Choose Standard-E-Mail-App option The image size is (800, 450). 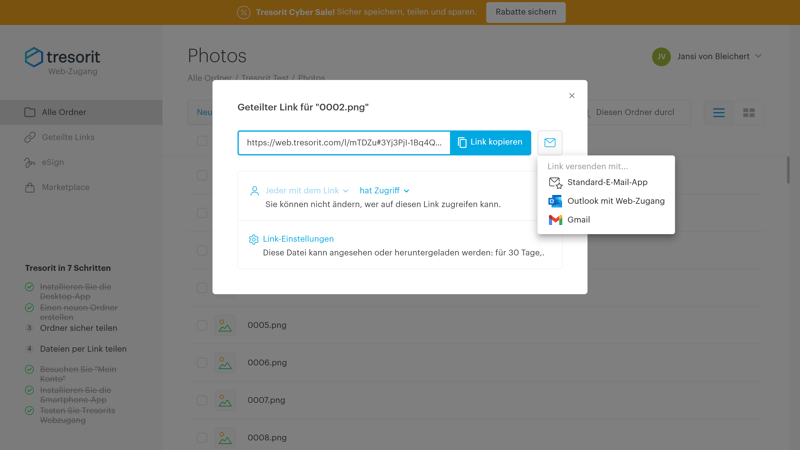(x=606, y=182)
